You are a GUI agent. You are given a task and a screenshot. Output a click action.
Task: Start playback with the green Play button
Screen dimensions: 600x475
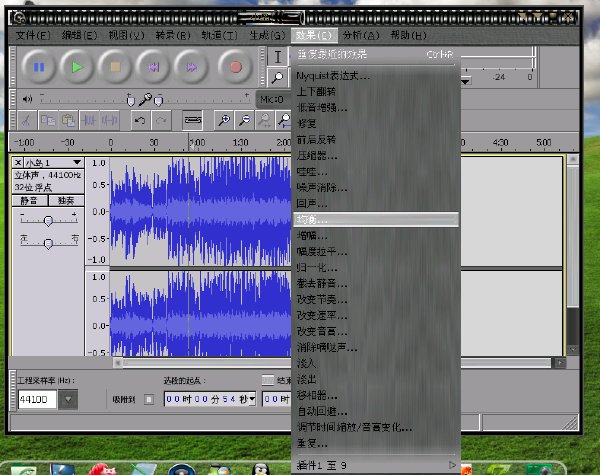[77, 67]
